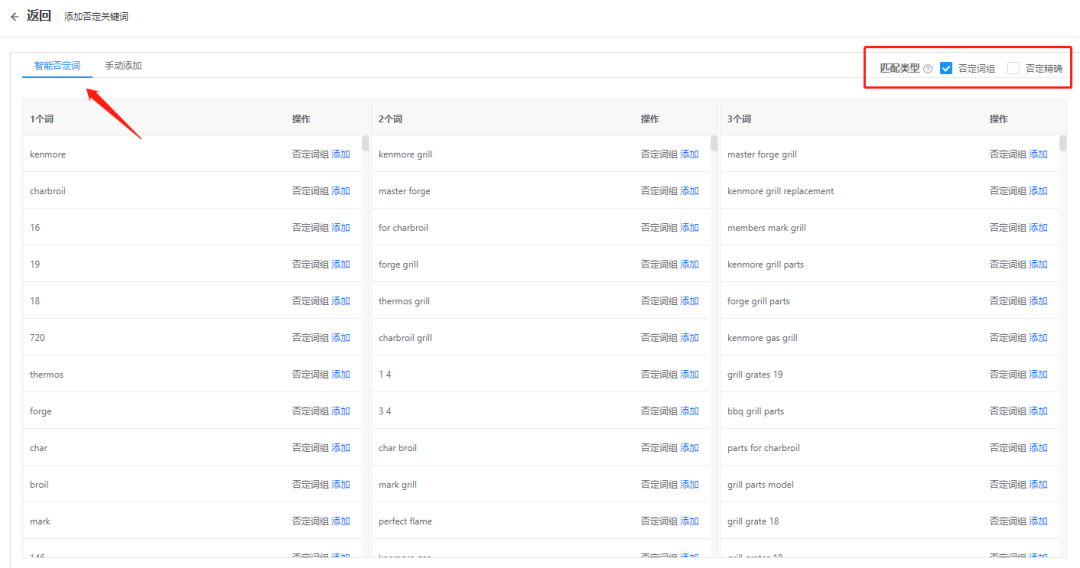Click 添加 in the '1 4' row

pos(689,375)
